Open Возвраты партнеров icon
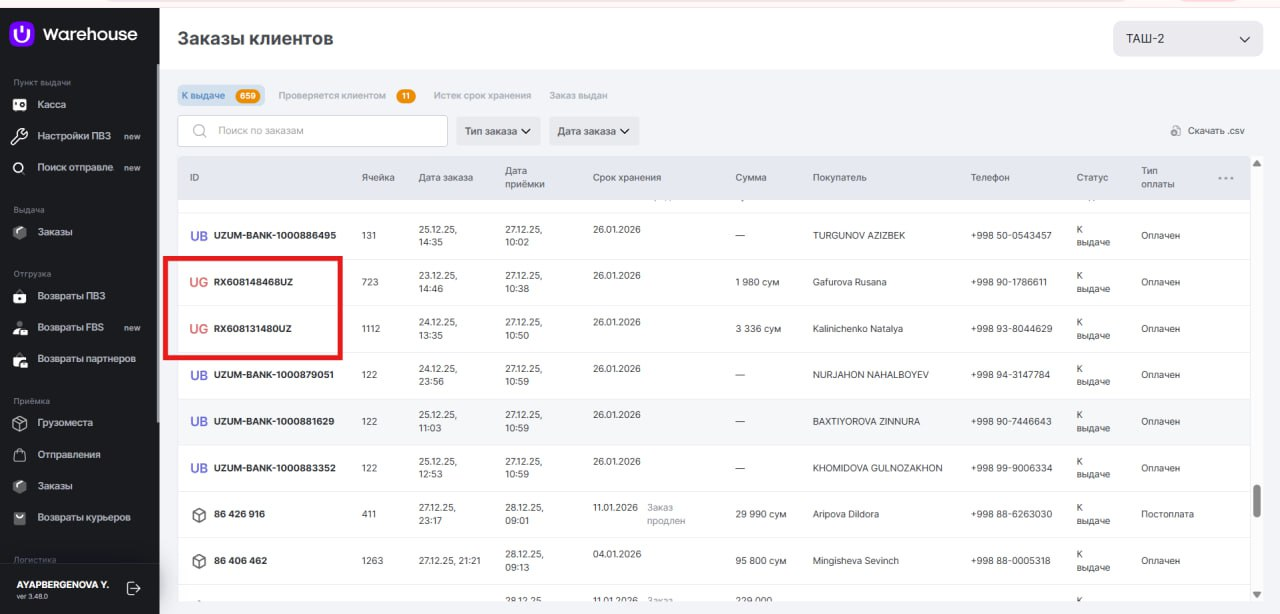Image resolution: width=1280 pixels, height=614 pixels. [19, 359]
